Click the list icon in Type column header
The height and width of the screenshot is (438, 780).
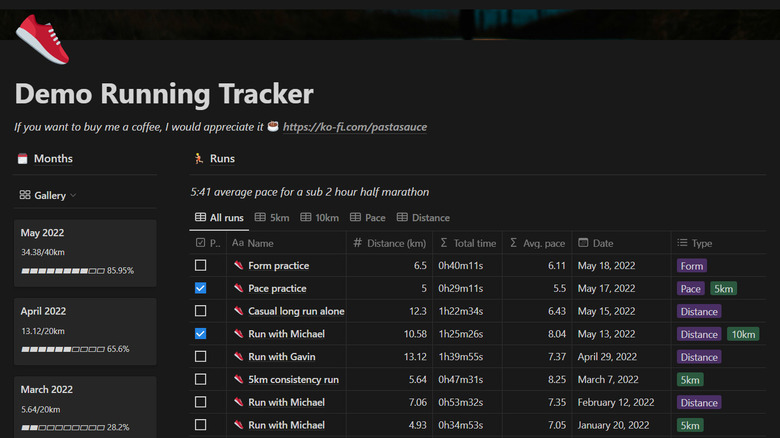point(682,243)
